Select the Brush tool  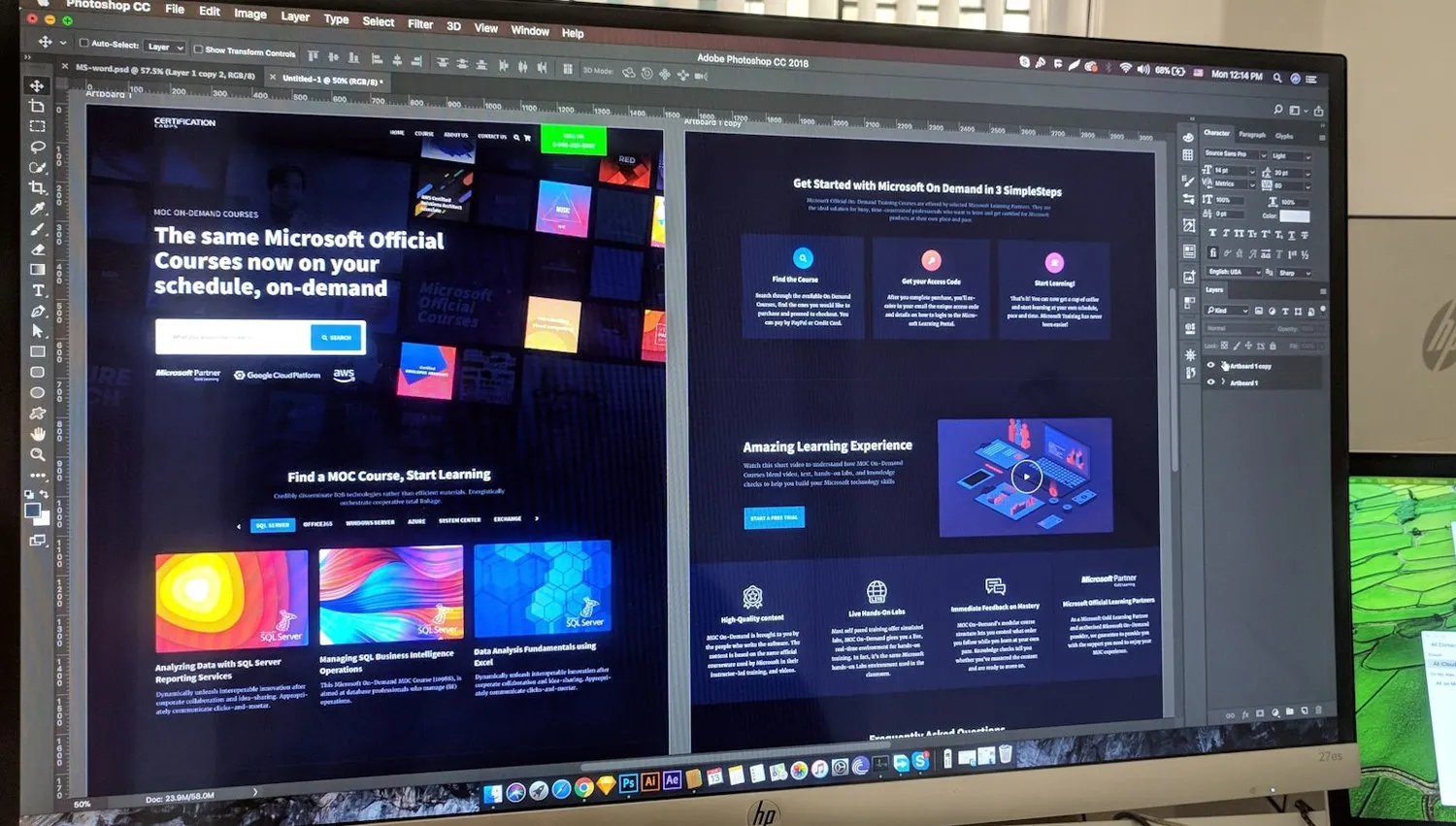tap(37, 229)
